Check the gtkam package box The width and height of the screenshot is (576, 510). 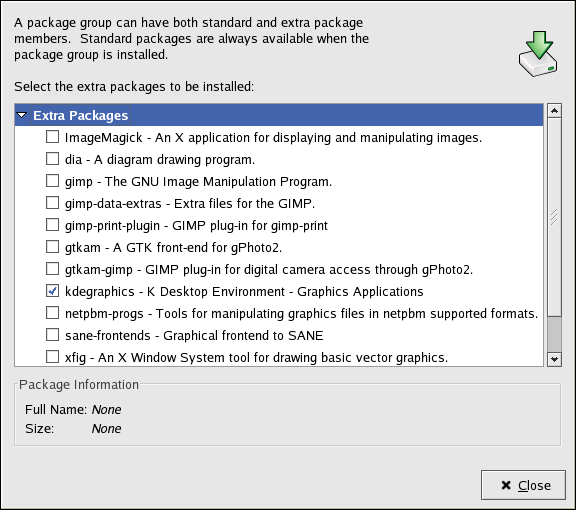53,247
